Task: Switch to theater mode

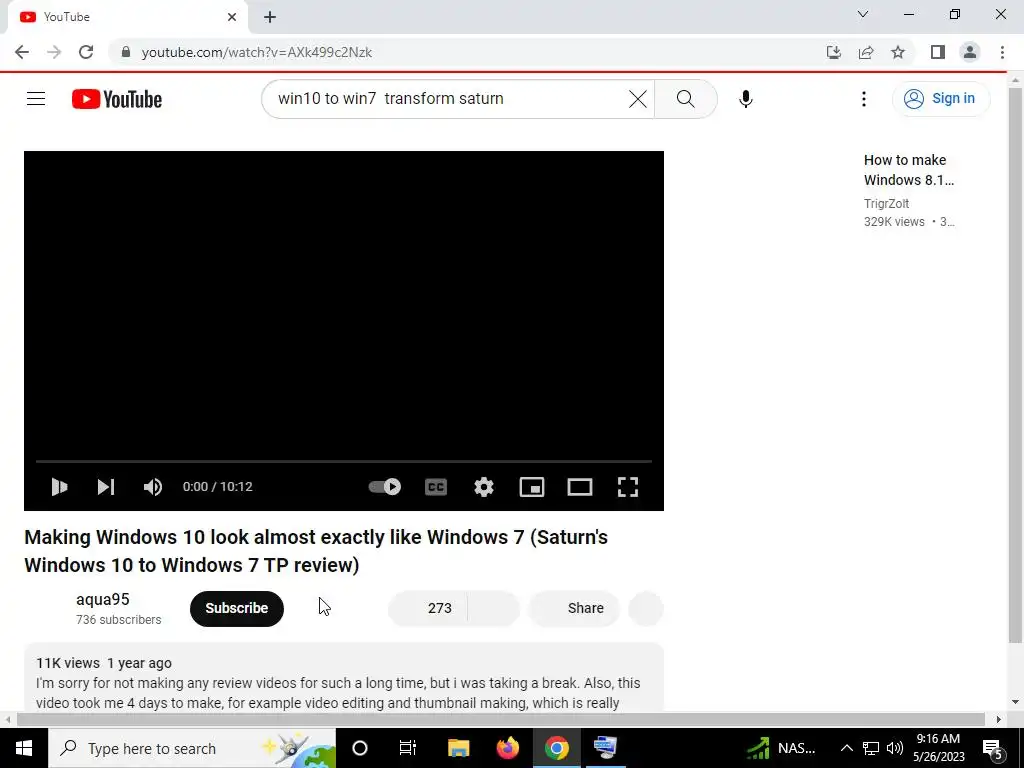Action: click(x=580, y=487)
